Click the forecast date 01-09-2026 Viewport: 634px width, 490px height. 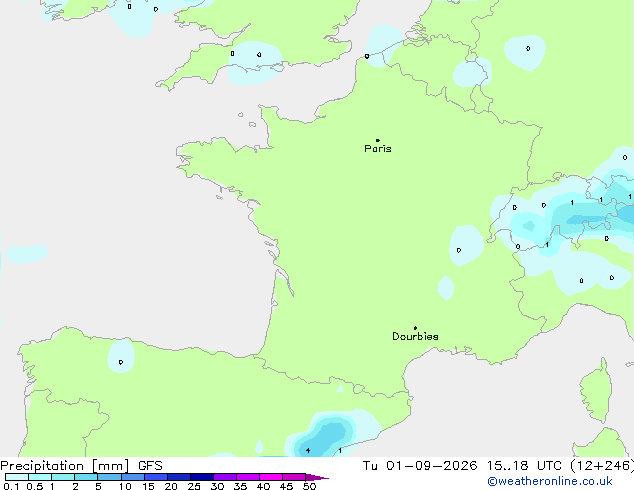click(431, 466)
